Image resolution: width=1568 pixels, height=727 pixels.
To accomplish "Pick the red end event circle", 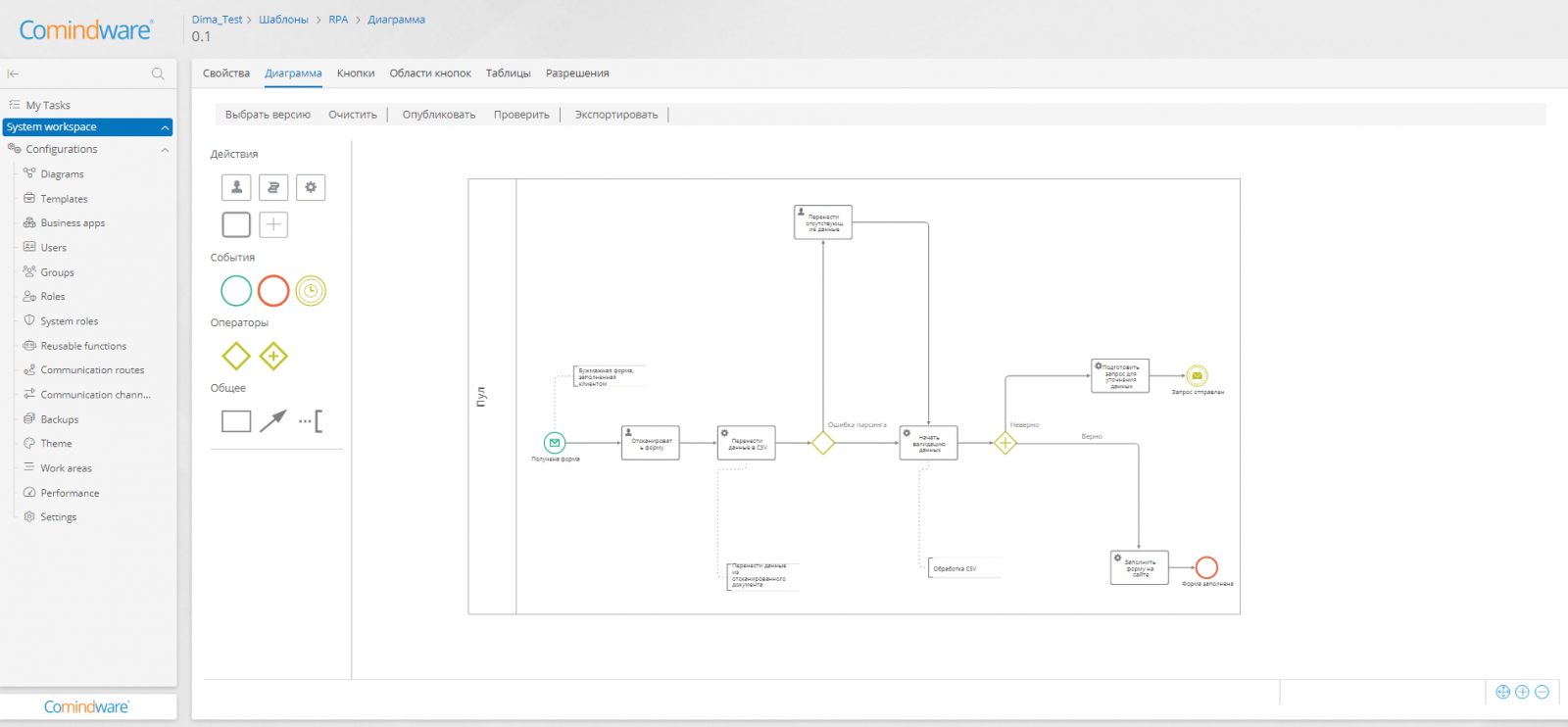I will (x=273, y=291).
